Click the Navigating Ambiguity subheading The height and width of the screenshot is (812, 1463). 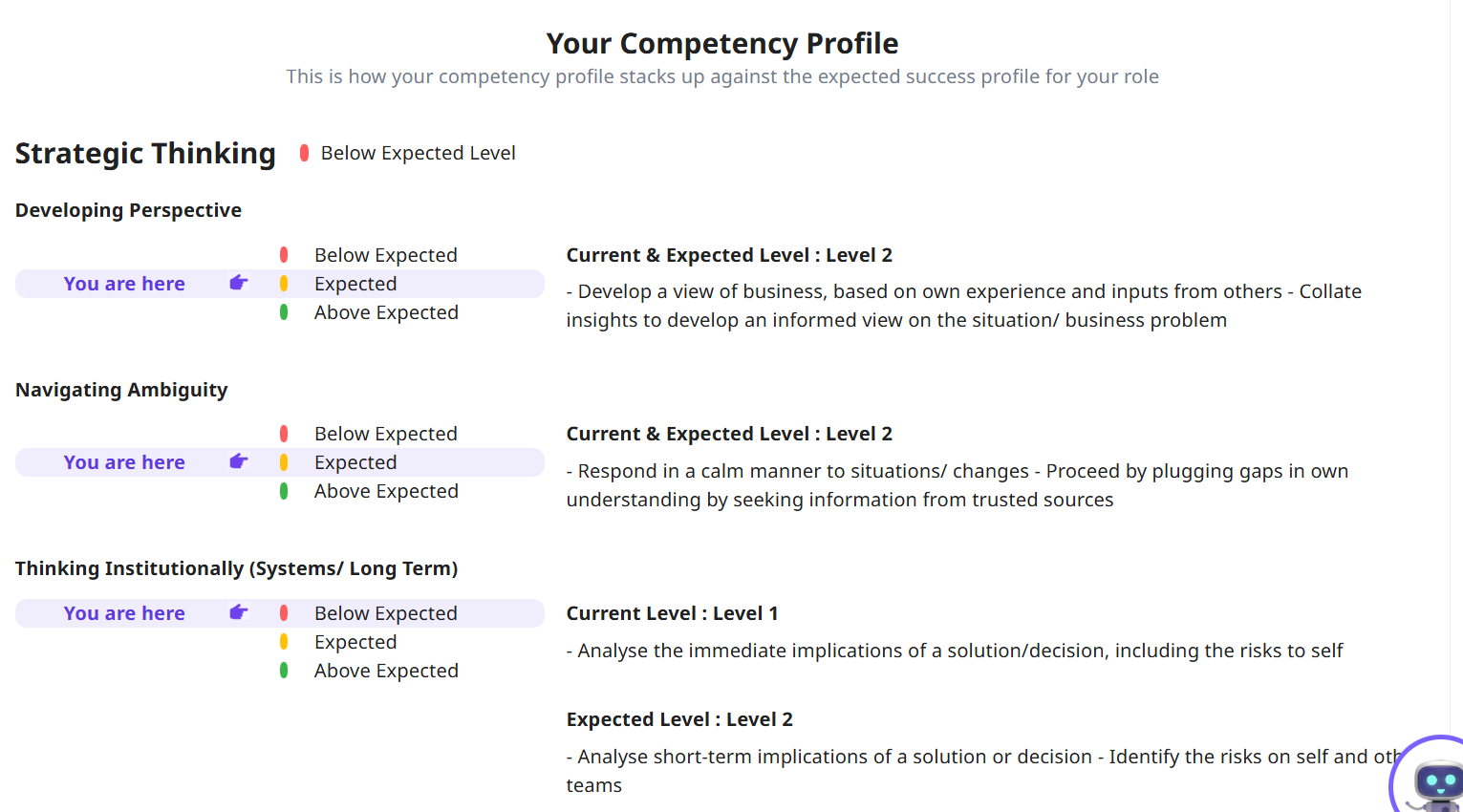pyautogui.click(x=121, y=390)
